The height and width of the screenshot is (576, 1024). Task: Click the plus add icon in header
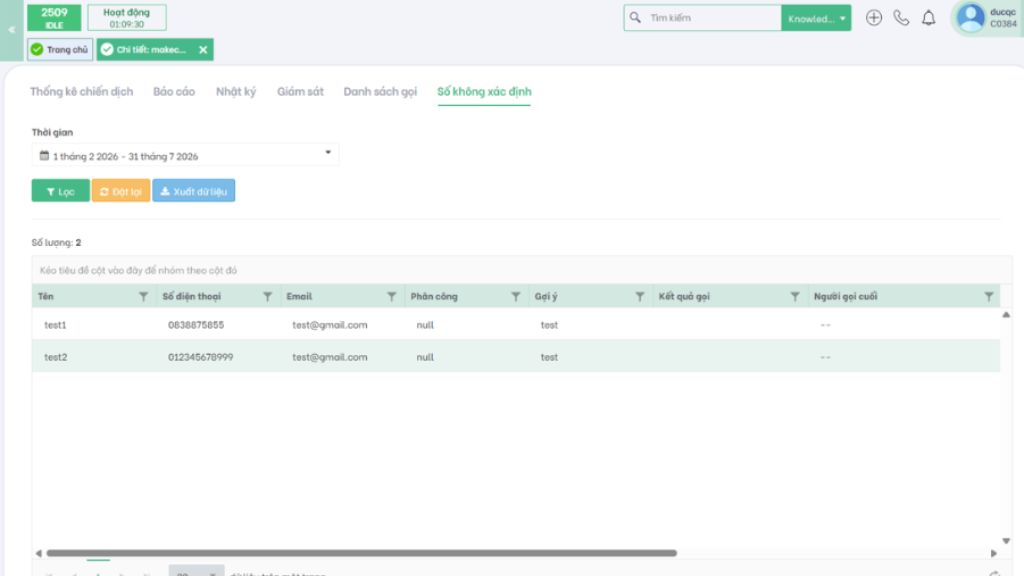pyautogui.click(x=874, y=18)
